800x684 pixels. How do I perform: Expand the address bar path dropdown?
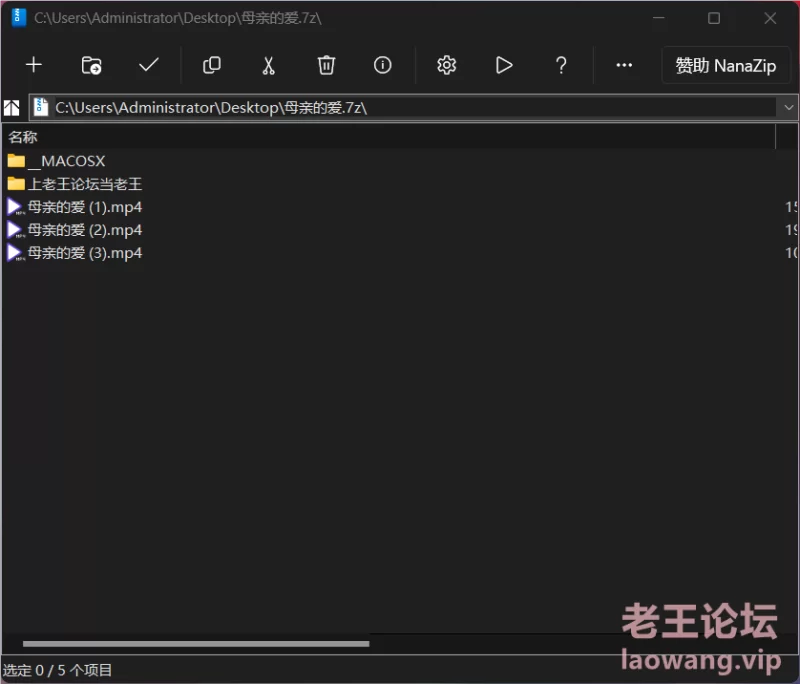(x=788, y=108)
